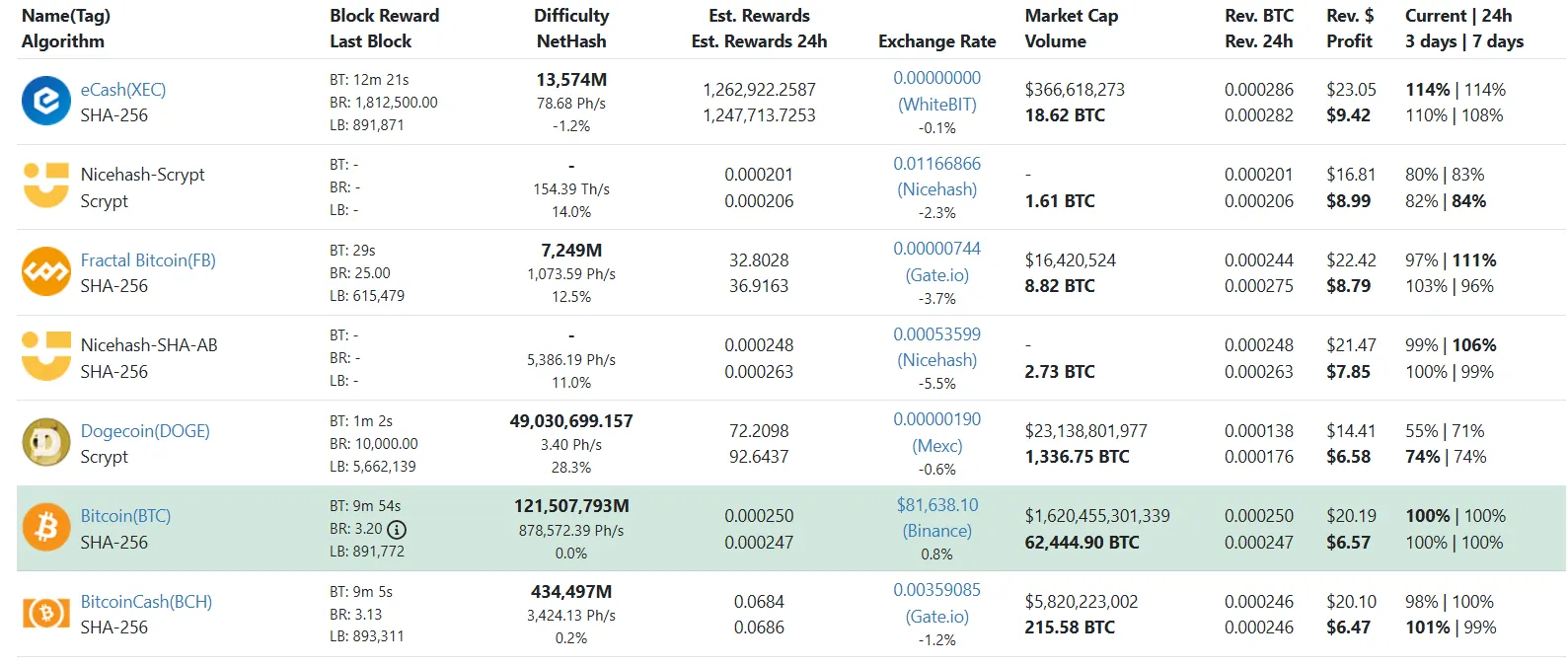
Task: Open the BitcoinCash(BCH) coin link
Action: pyautogui.click(x=146, y=602)
